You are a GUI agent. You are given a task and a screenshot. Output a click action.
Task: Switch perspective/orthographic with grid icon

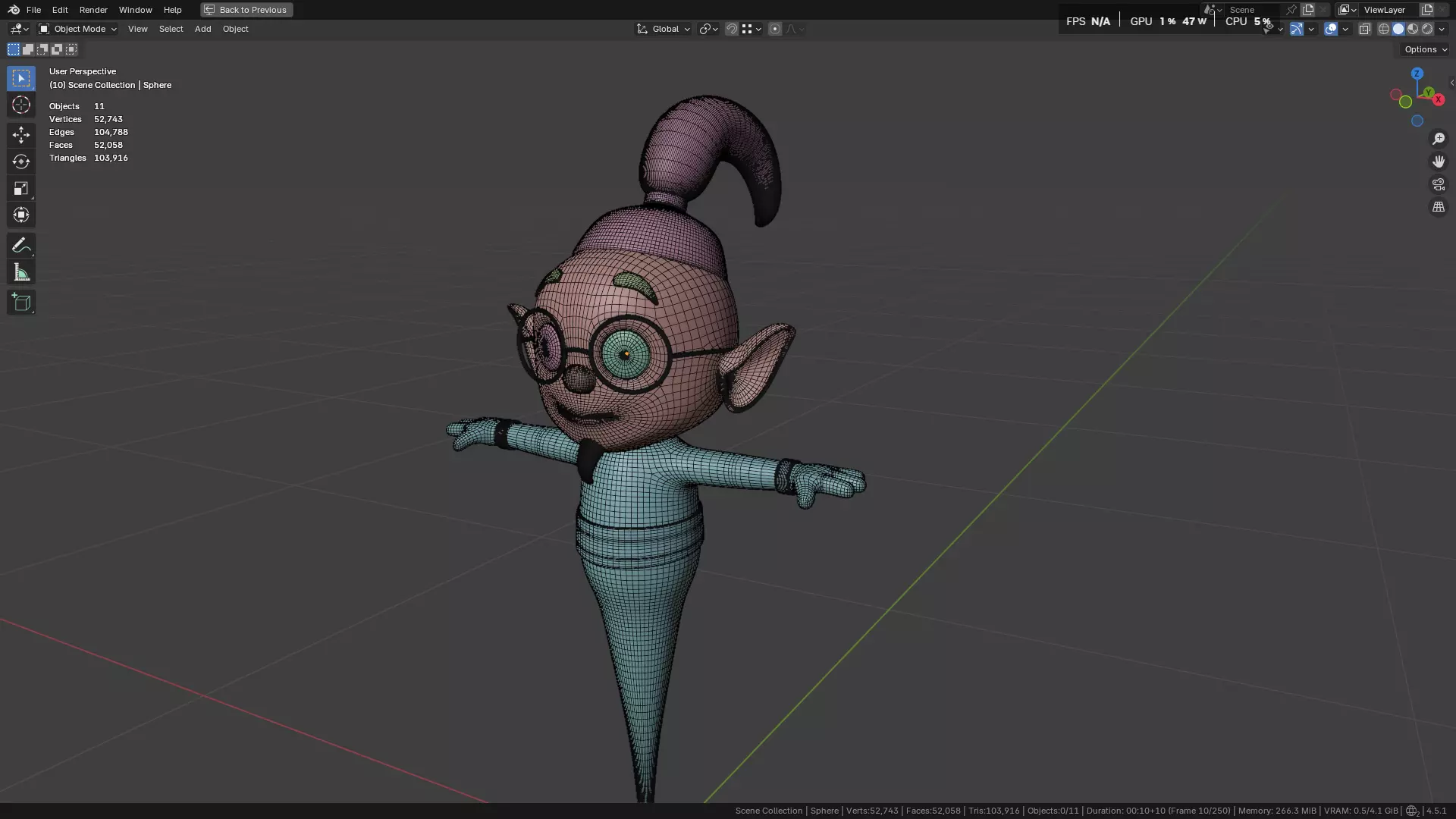point(1439,207)
